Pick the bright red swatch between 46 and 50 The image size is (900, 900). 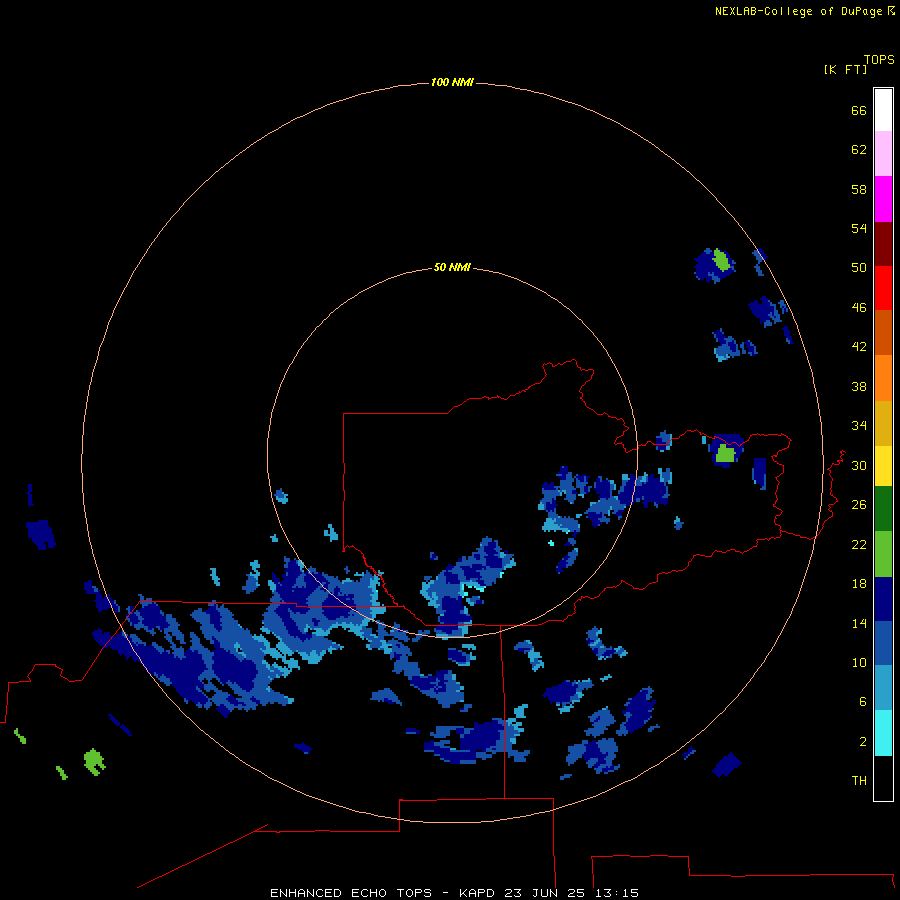883,288
